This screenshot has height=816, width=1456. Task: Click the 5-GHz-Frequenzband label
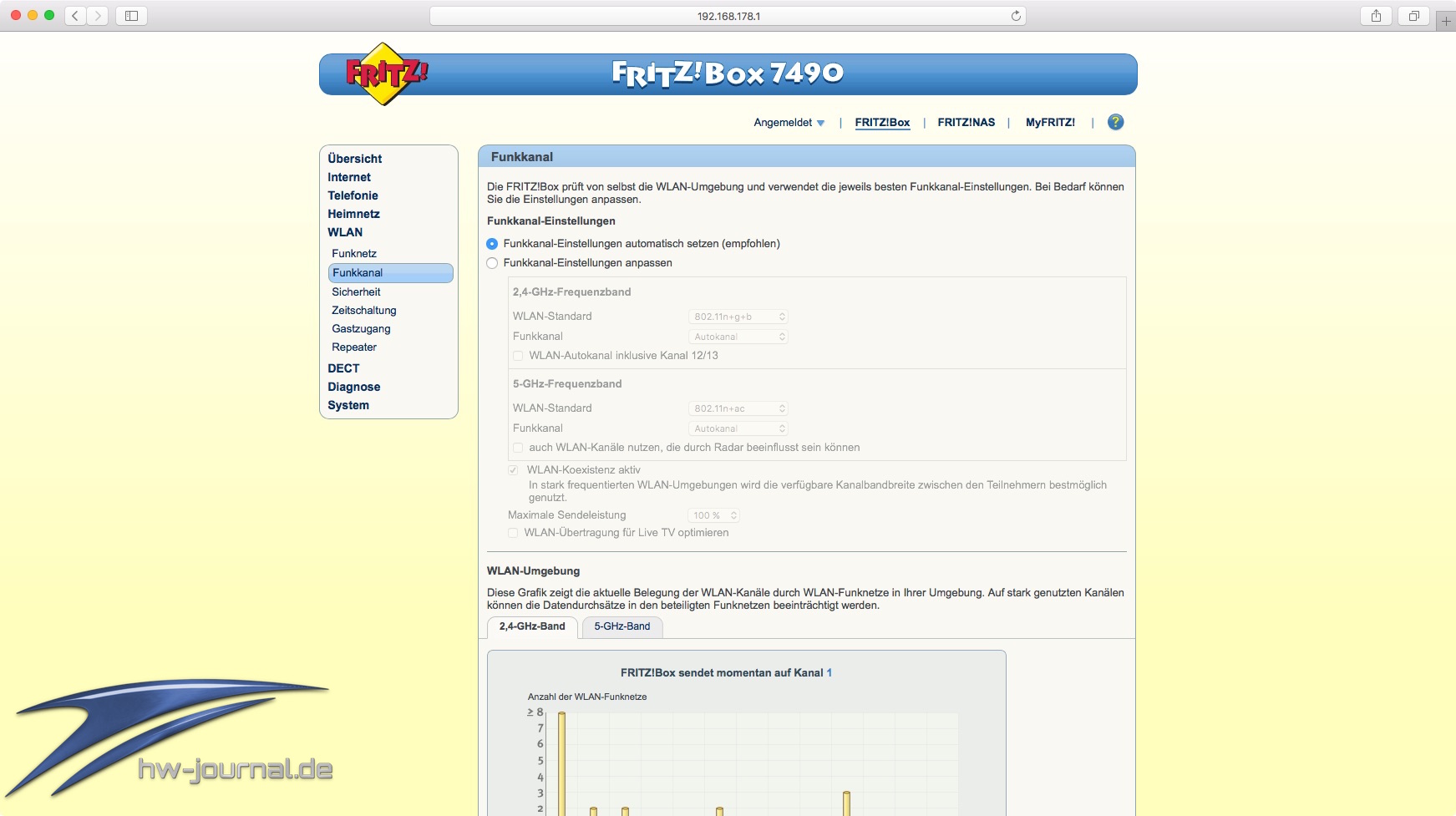[x=567, y=384]
